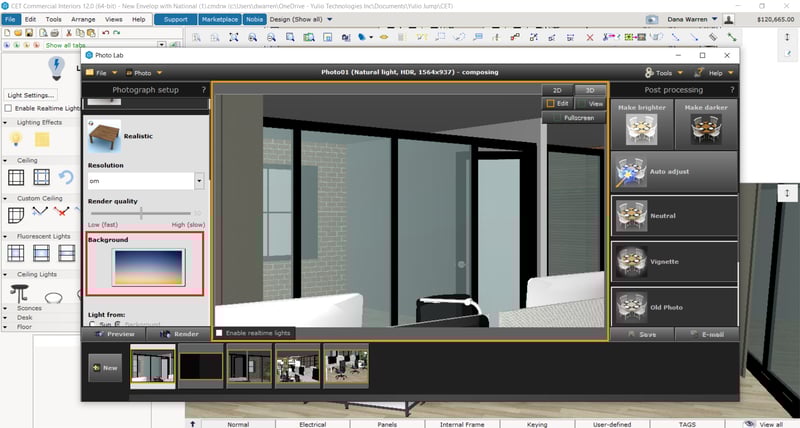Click the Render button
Image resolution: width=800 pixels, height=428 pixels.
pyautogui.click(x=179, y=334)
